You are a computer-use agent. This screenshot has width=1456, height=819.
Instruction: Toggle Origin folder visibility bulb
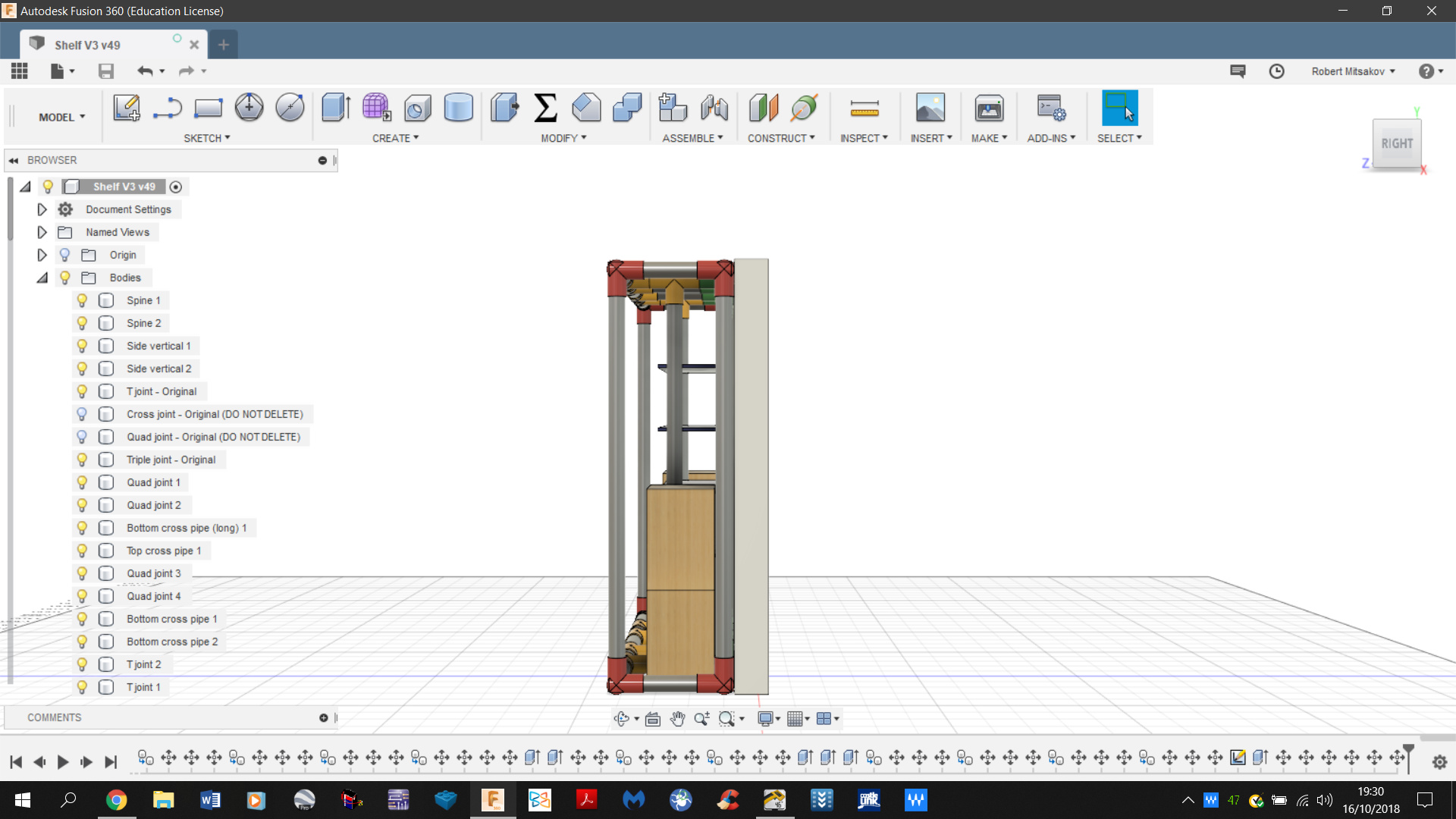[65, 255]
